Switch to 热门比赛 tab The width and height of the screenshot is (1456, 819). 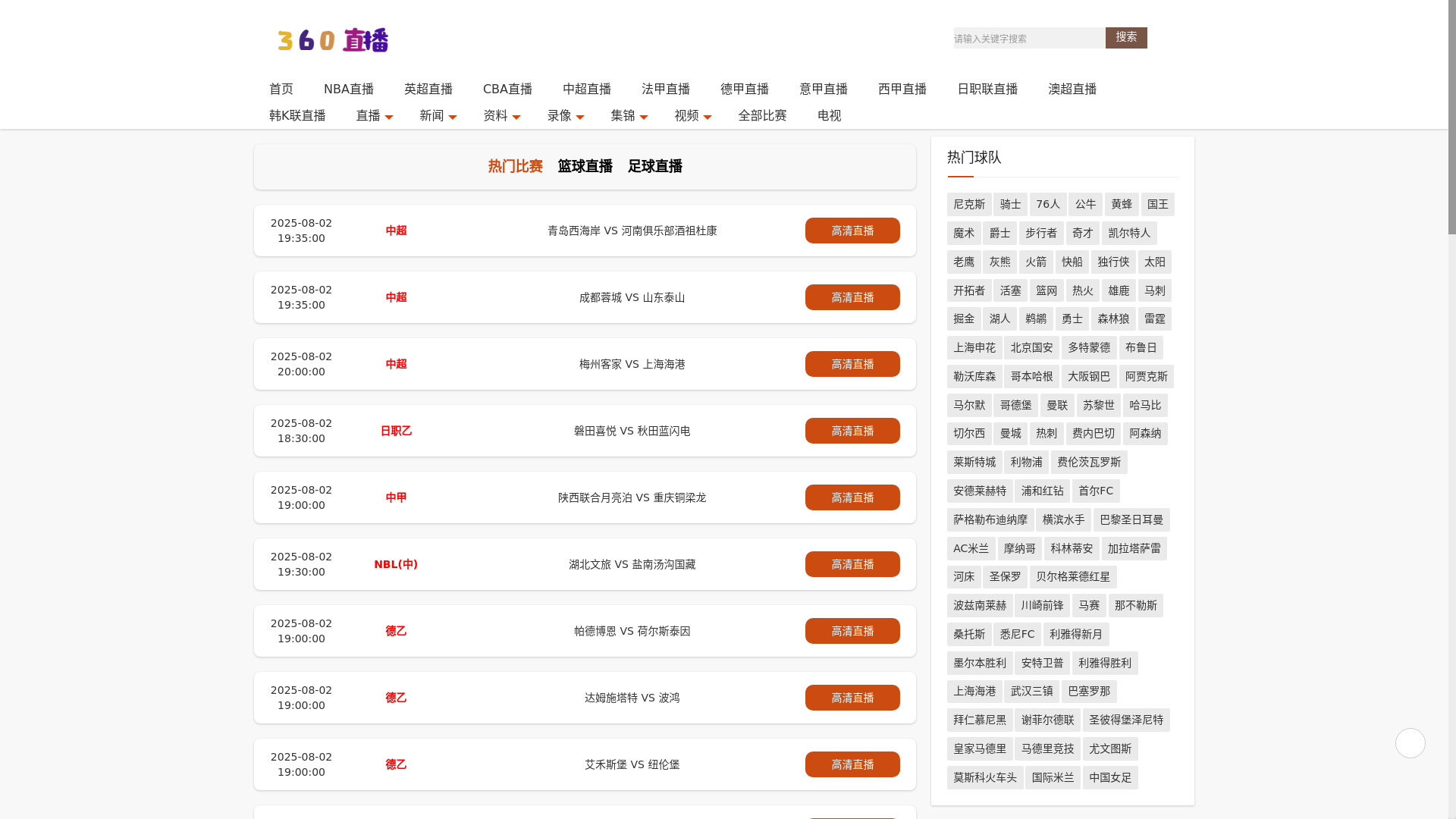(516, 166)
